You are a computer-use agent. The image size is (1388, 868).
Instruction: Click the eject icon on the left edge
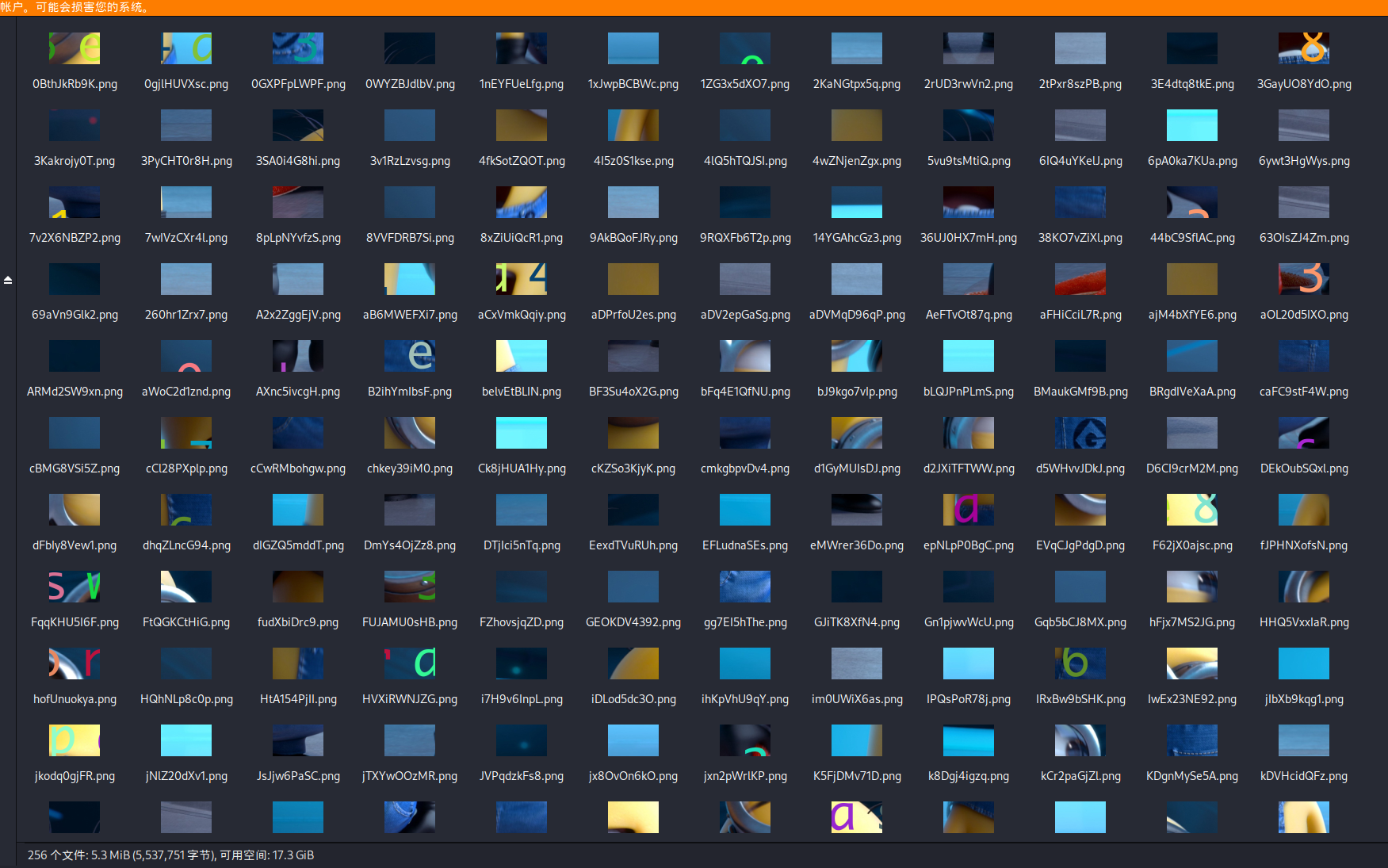click(x=8, y=279)
